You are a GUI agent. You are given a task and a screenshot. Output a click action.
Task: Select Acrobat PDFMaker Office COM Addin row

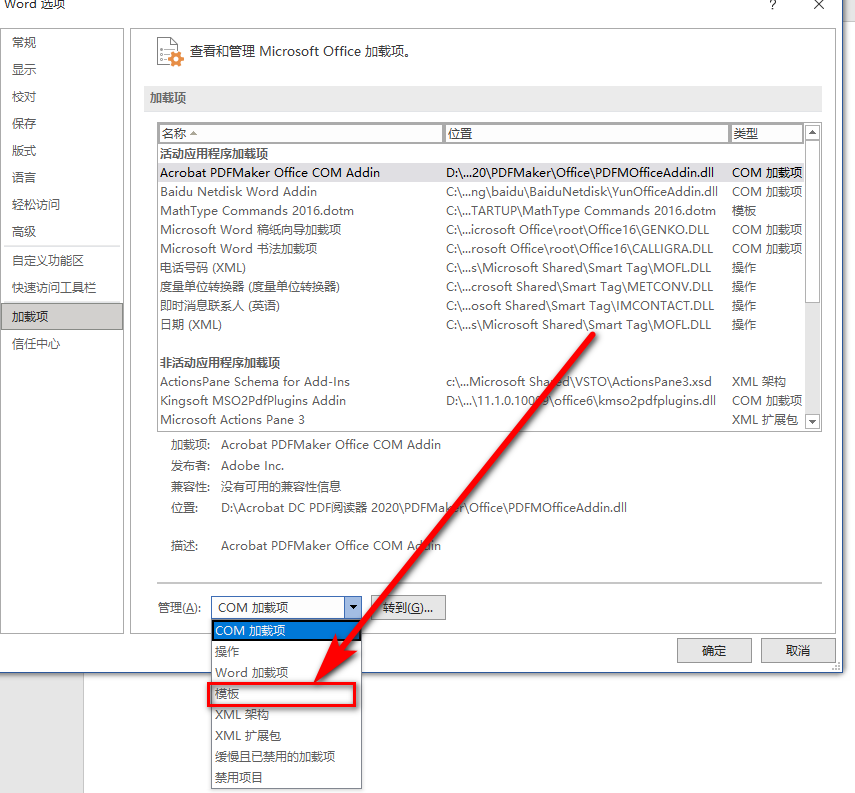tap(481, 172)
